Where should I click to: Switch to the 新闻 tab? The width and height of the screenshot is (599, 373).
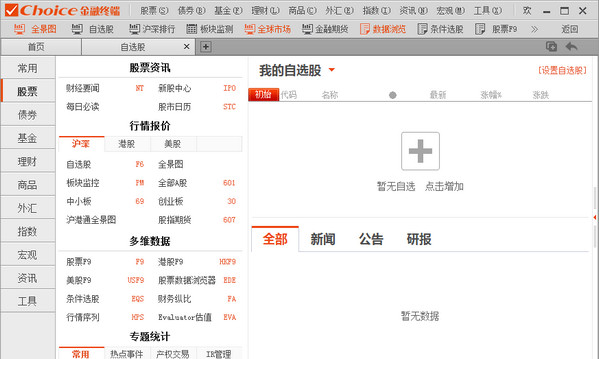point(323,239)
